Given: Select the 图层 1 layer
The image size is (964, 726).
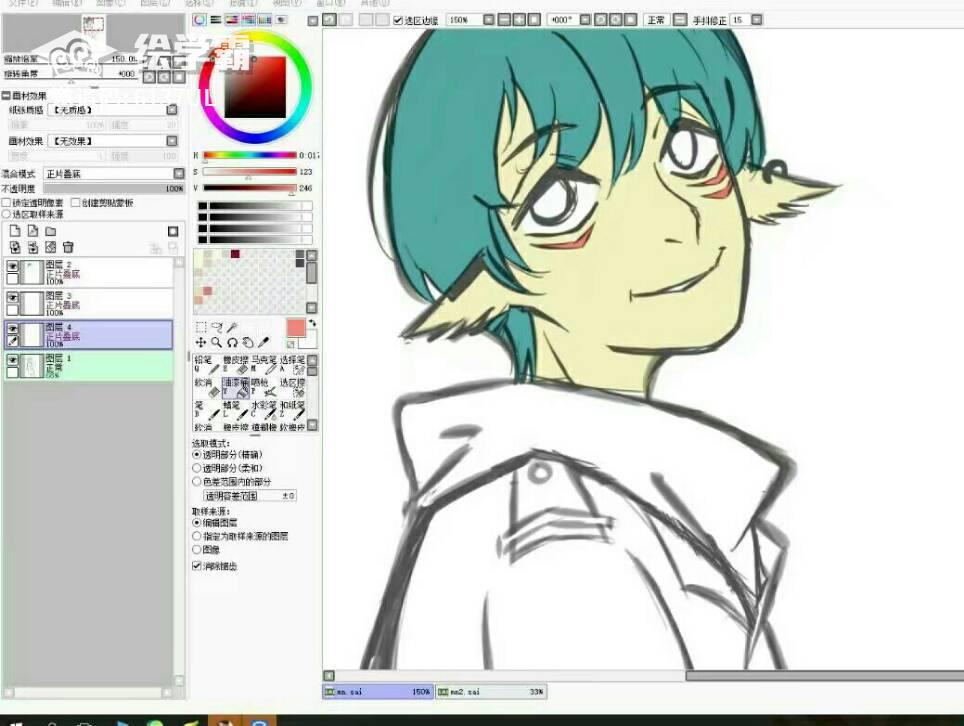Looking at the screenshot, I should coord(89,366).
